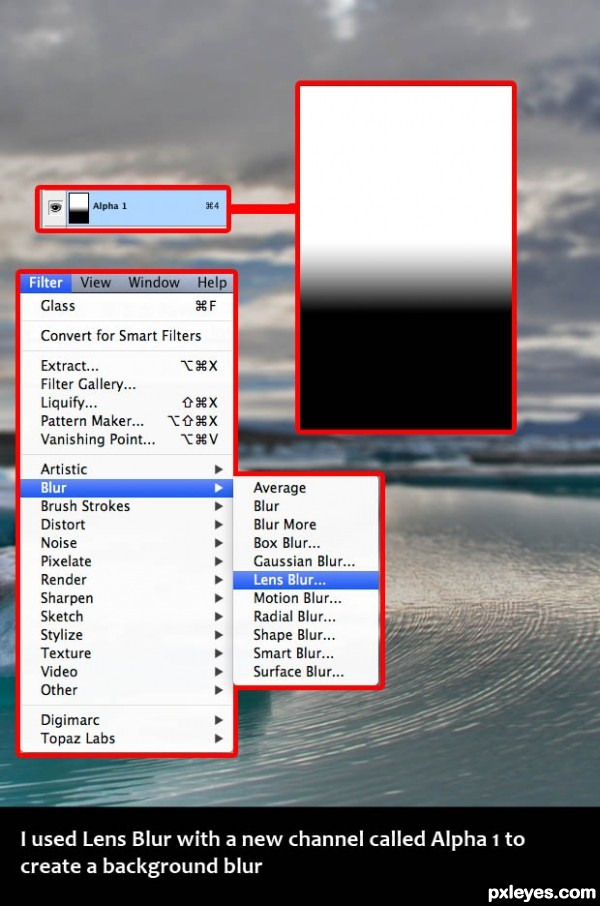Open Filter Gallery...
The image size is (600, 906).
coord(127,384)
